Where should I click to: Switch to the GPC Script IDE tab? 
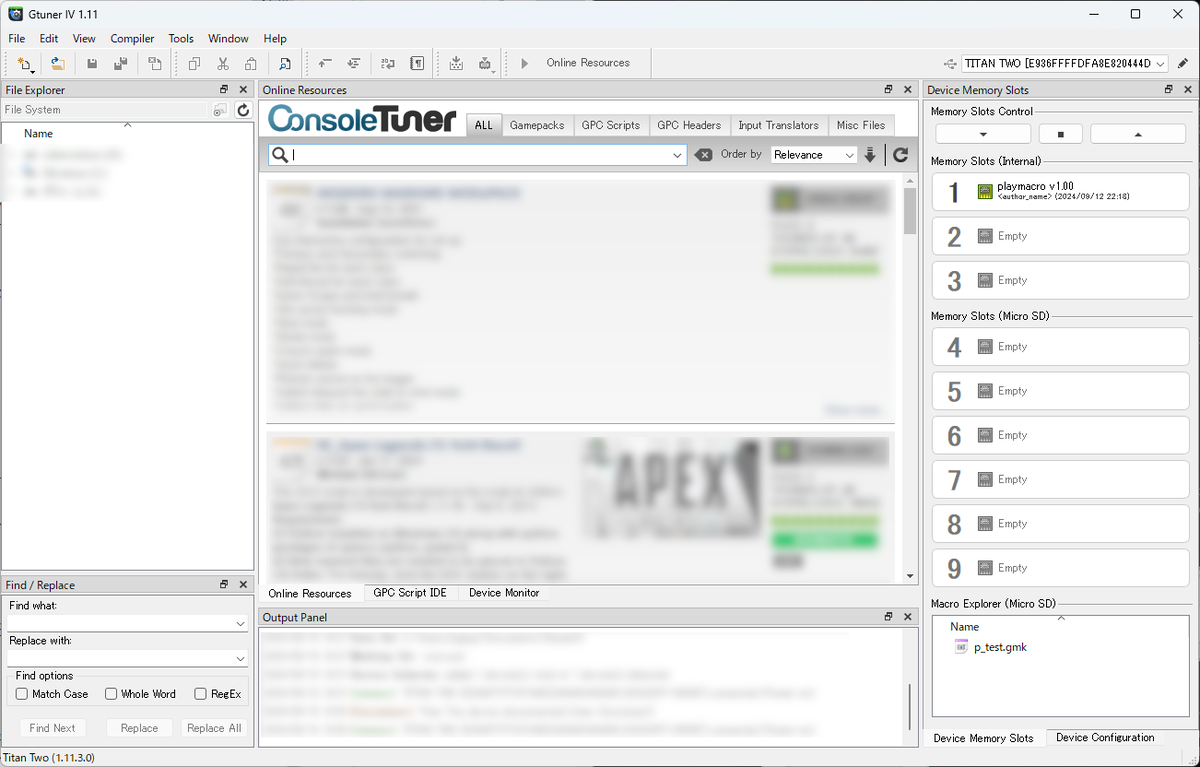(410, 593)
